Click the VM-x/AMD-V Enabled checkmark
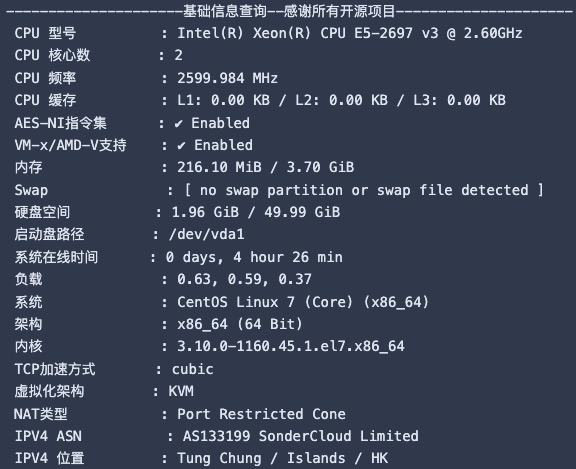576x469 pixels. [x=181, y=146]
